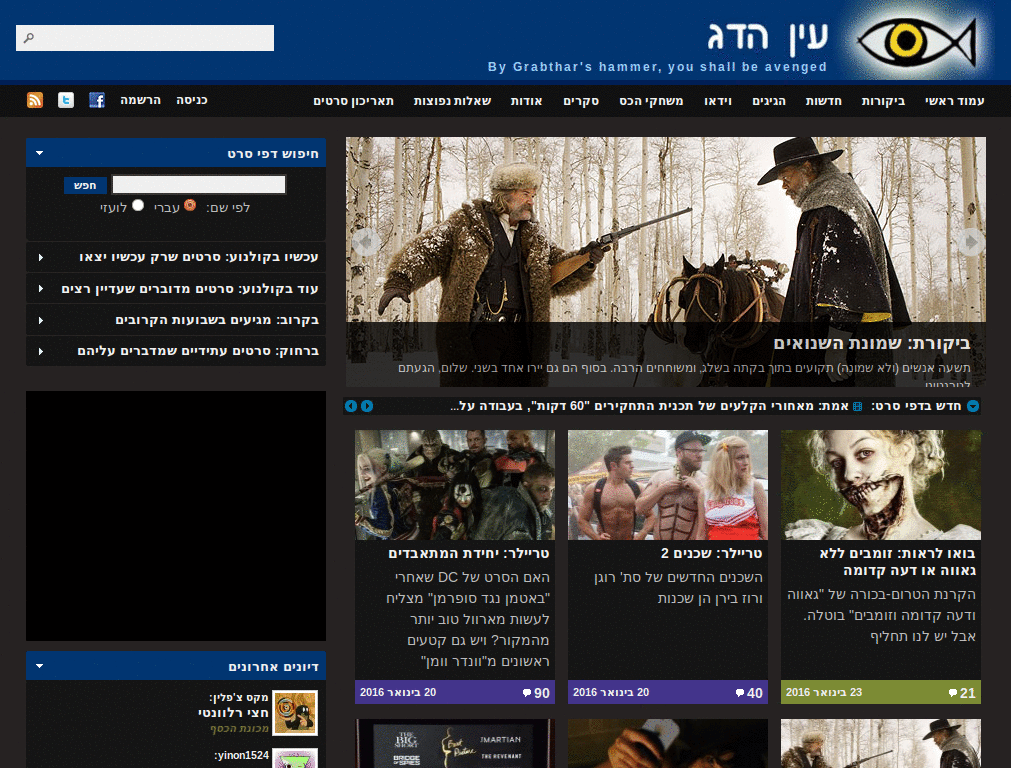Expand בקרוב section
The height and width of the screenshot is (768, 1024).
click(x=40, y=320)
